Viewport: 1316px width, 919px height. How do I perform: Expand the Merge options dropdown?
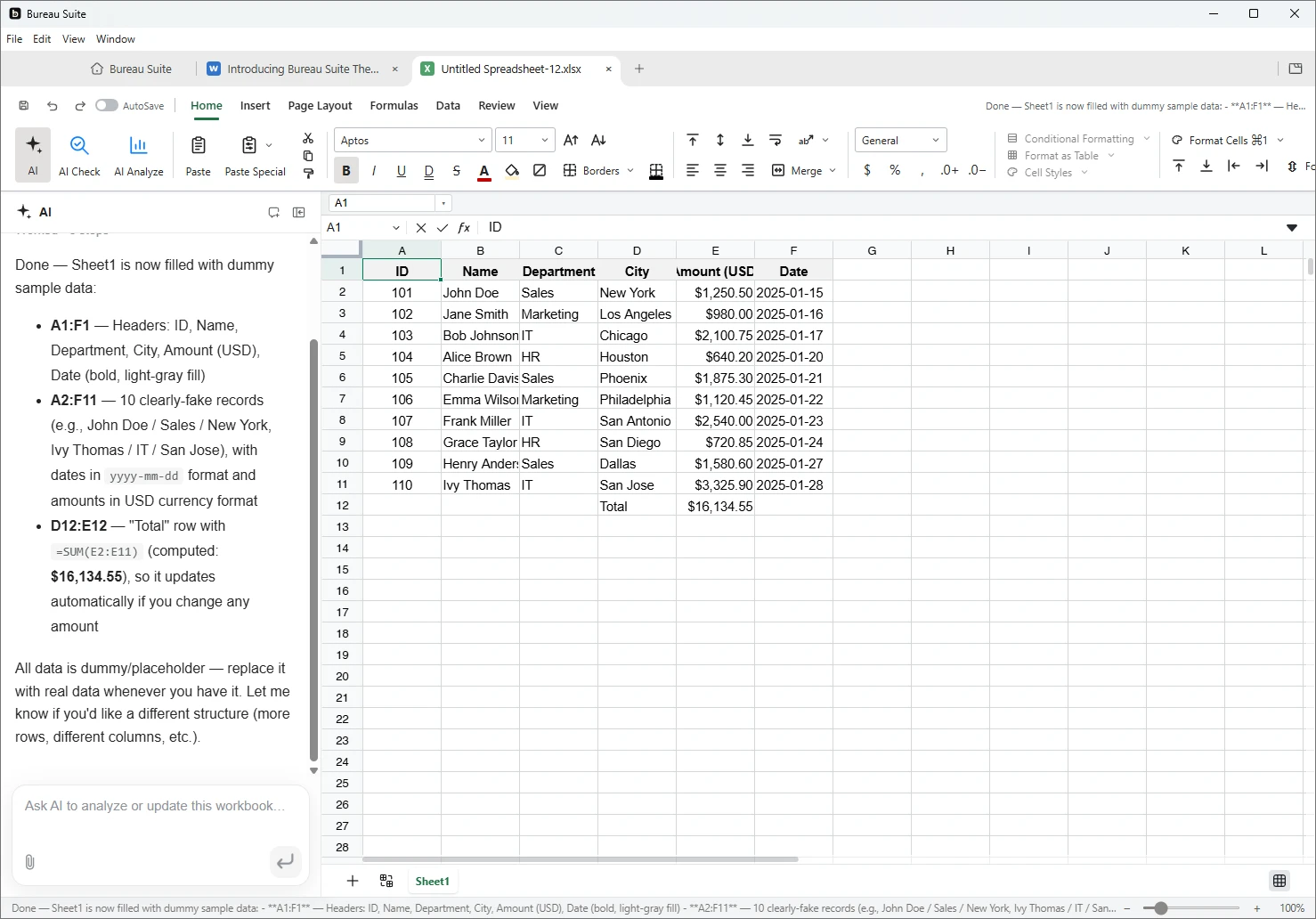pyautogui.click(x=833, y=171)
